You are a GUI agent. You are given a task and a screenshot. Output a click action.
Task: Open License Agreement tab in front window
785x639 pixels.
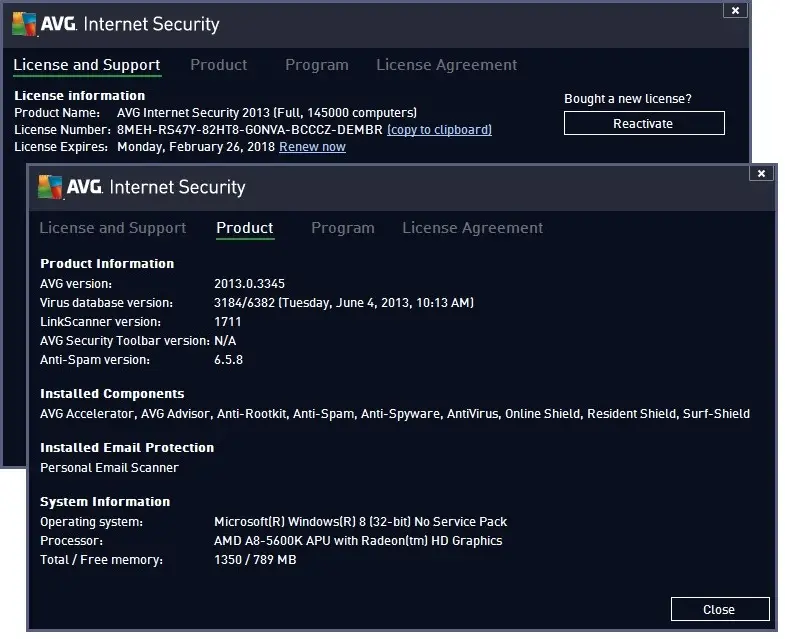472,228
